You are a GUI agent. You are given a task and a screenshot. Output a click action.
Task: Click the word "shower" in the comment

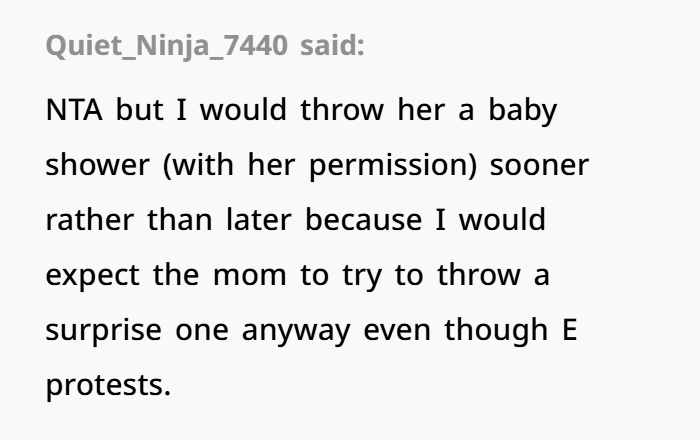[93, 164]
